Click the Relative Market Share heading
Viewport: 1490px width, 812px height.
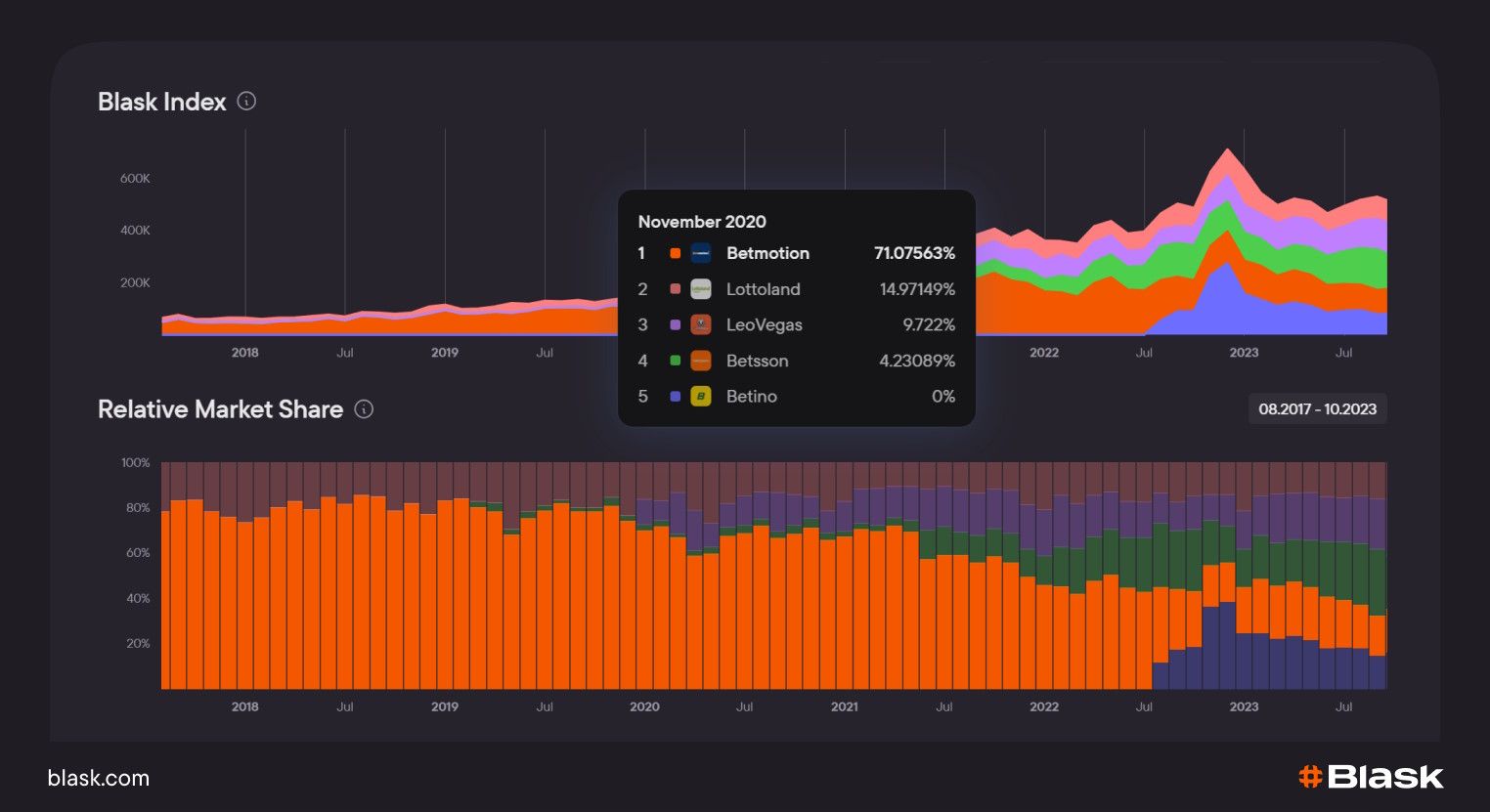point(220,409)
